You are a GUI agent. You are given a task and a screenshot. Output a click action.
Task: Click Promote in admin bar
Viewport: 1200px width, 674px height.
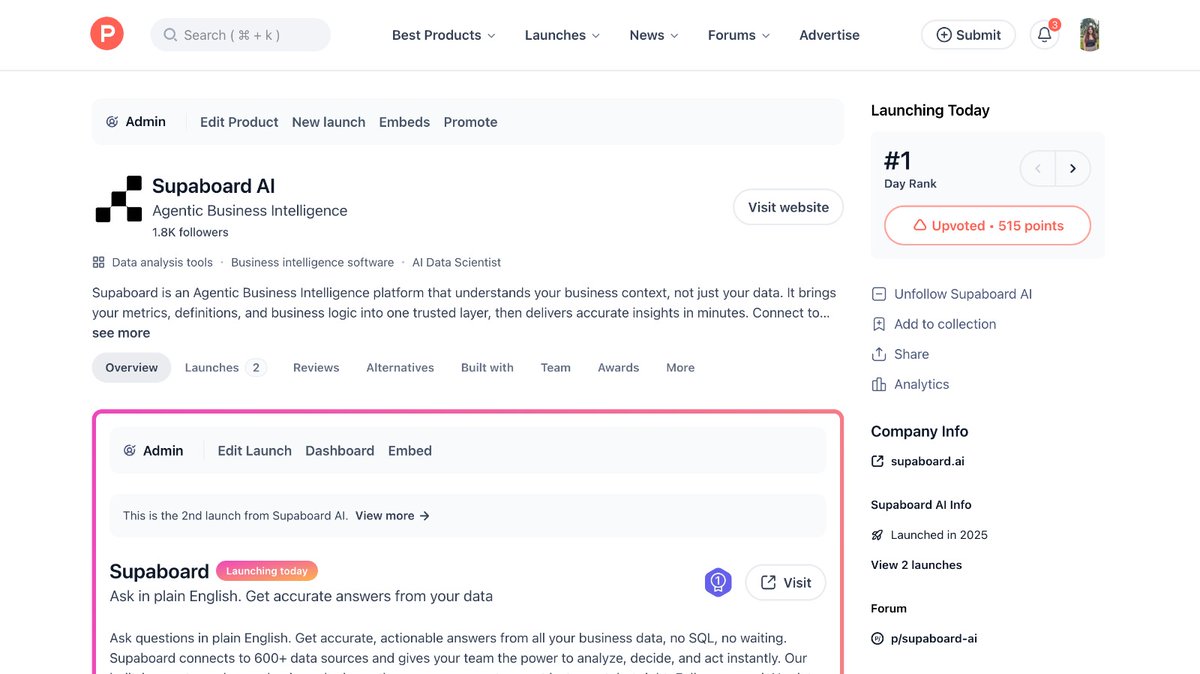[x=470, y=122]
